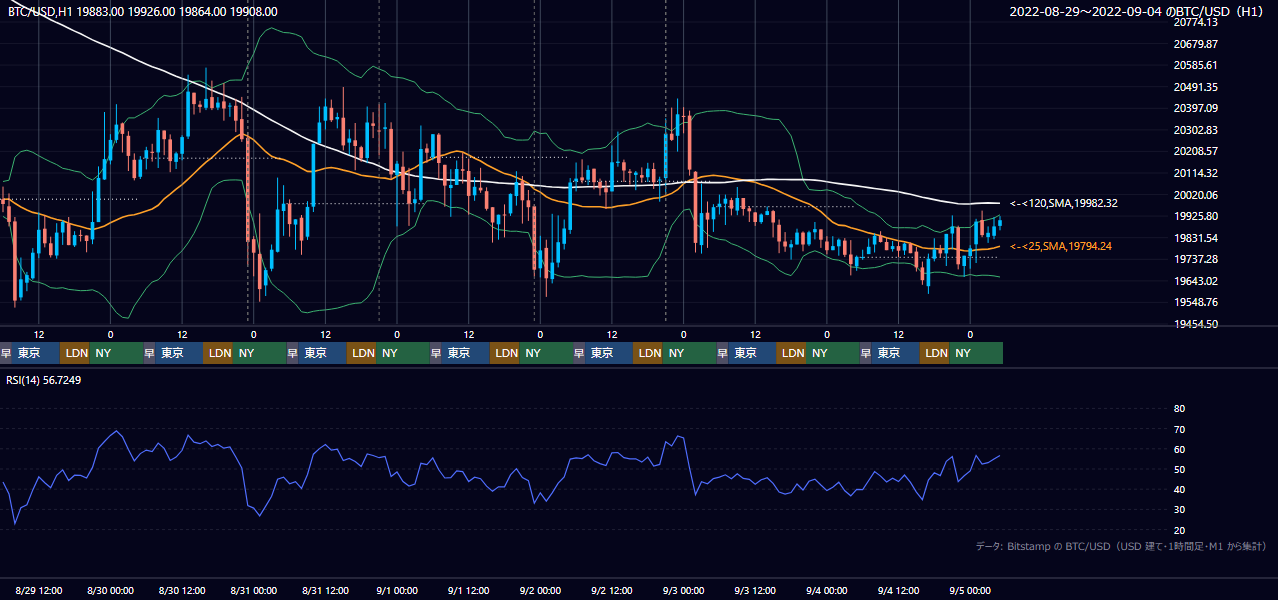Click price axis value 19737.28

1195,259
